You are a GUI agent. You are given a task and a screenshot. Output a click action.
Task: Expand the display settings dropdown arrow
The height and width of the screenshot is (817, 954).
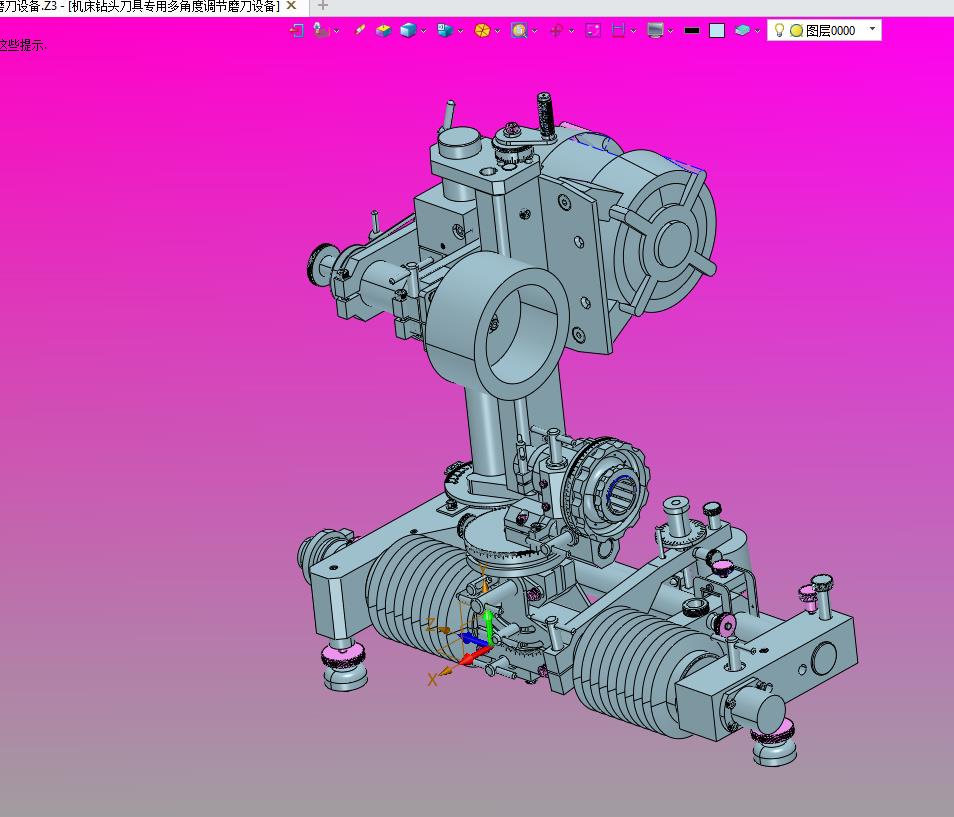point(670,31)
